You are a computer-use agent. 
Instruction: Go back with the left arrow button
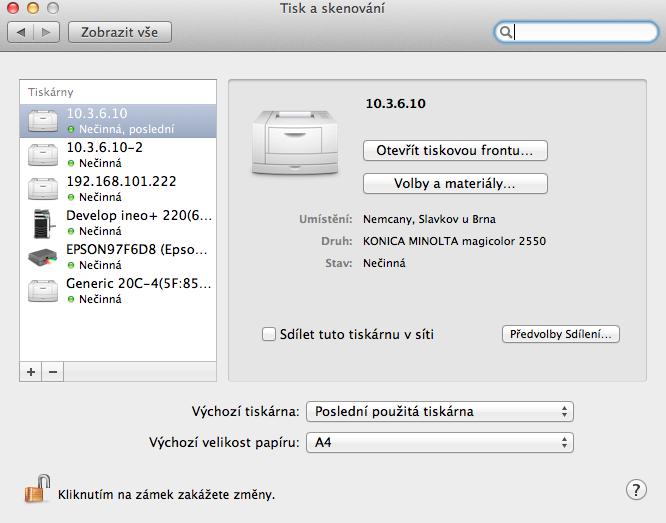[x=20, y=32]
